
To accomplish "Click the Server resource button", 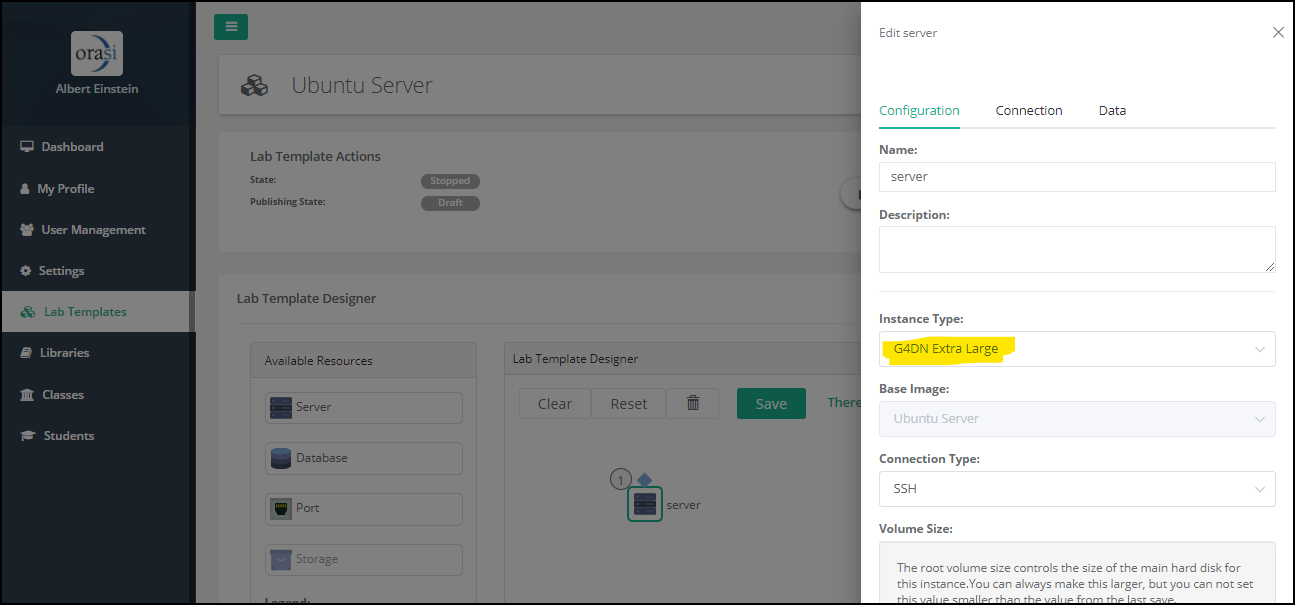I will [364, 407].
